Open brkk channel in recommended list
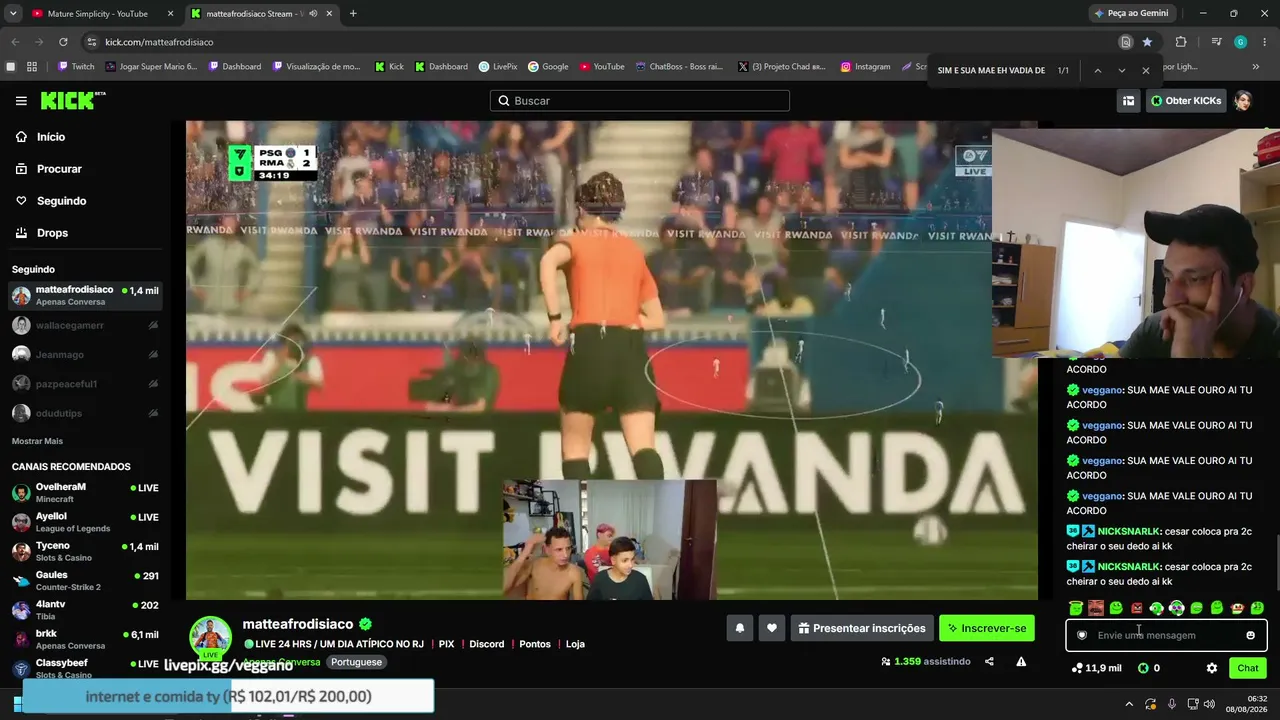Image resolution: width=1280 pixels, height=720 pixels. click(85, 639)
